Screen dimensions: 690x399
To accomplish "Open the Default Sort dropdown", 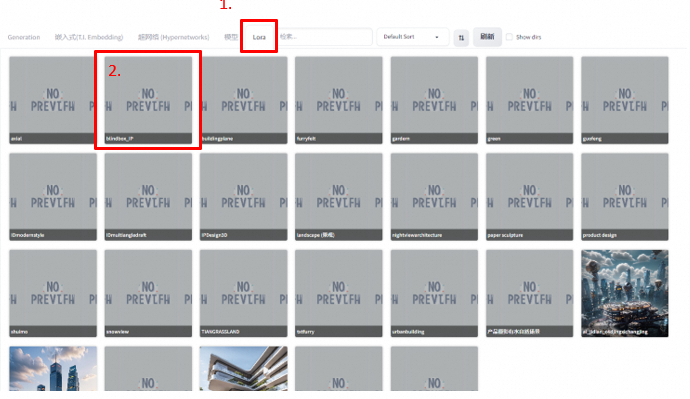I will 412,37.
